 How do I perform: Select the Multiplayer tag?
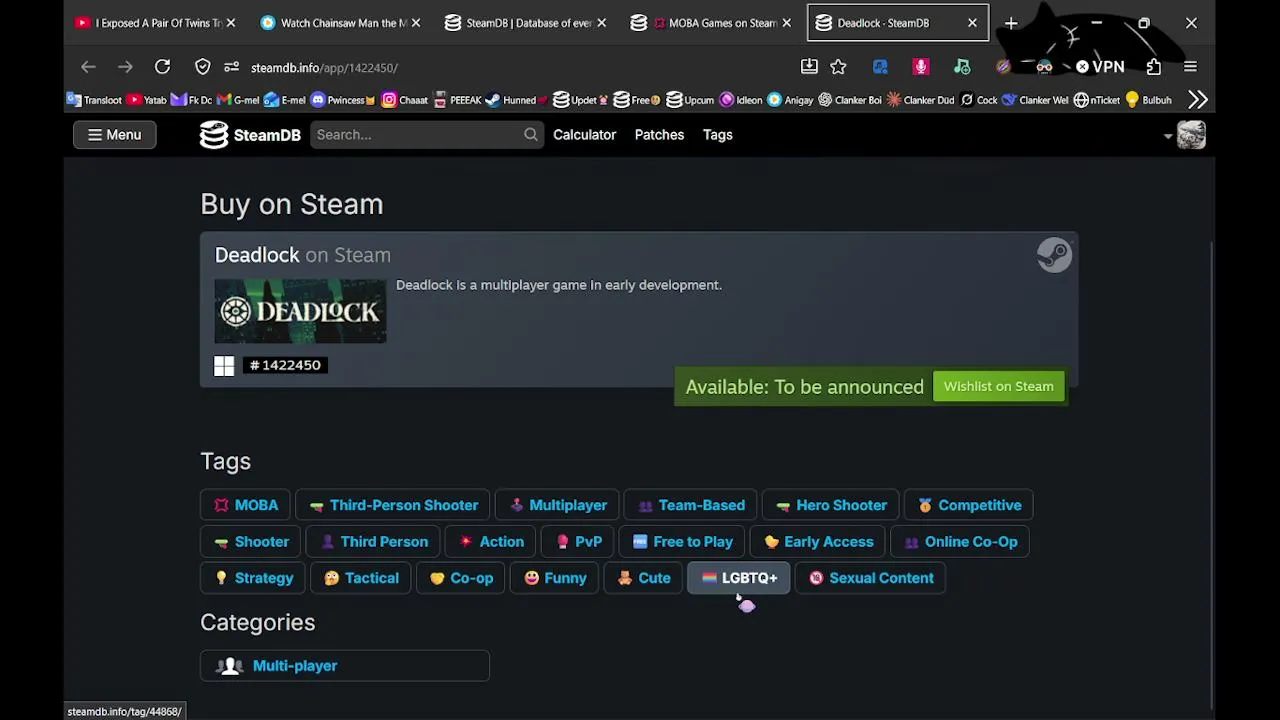pos(558,505)
